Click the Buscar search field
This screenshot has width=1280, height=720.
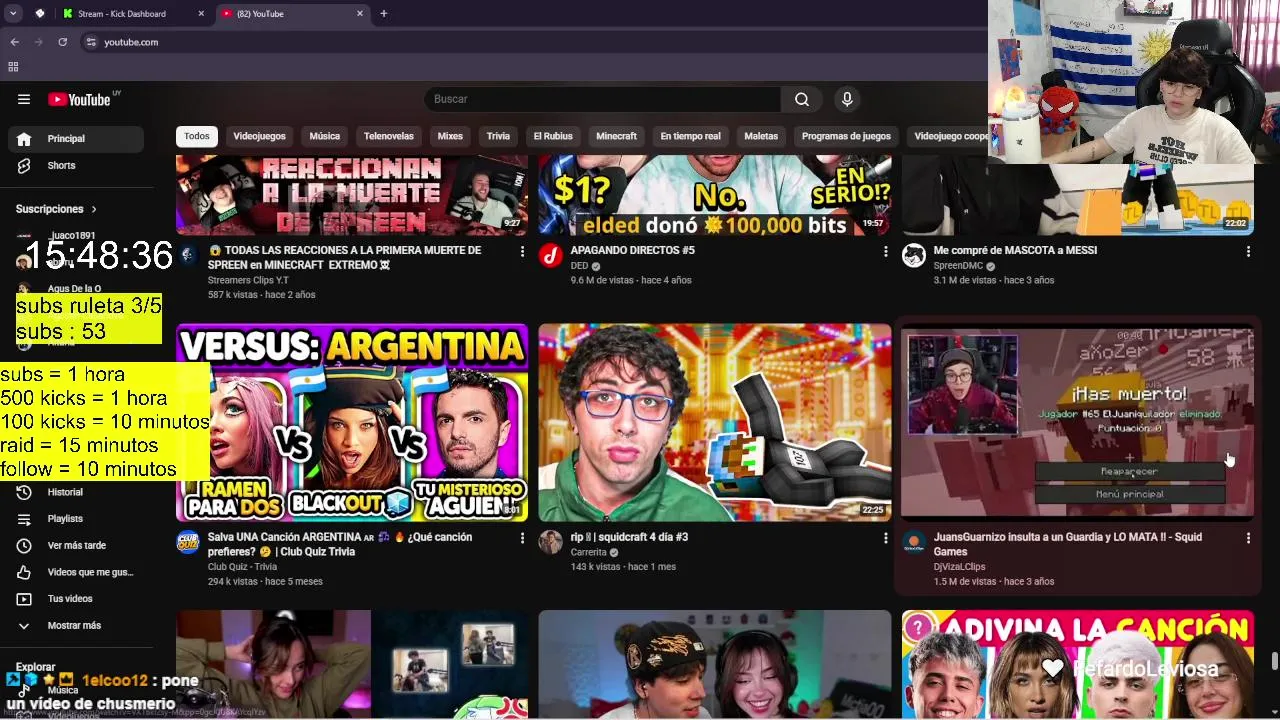pyautogui.click(x=602, y=99)
